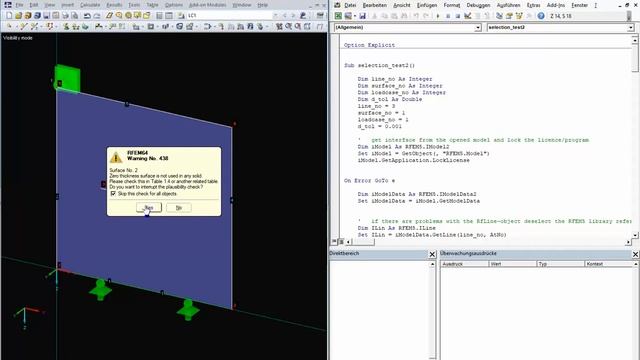The width and height of the screenshot is (640, 360).
Task: Click the Break (pause) icon in VBA toolbar
Action: pos(448,16)
